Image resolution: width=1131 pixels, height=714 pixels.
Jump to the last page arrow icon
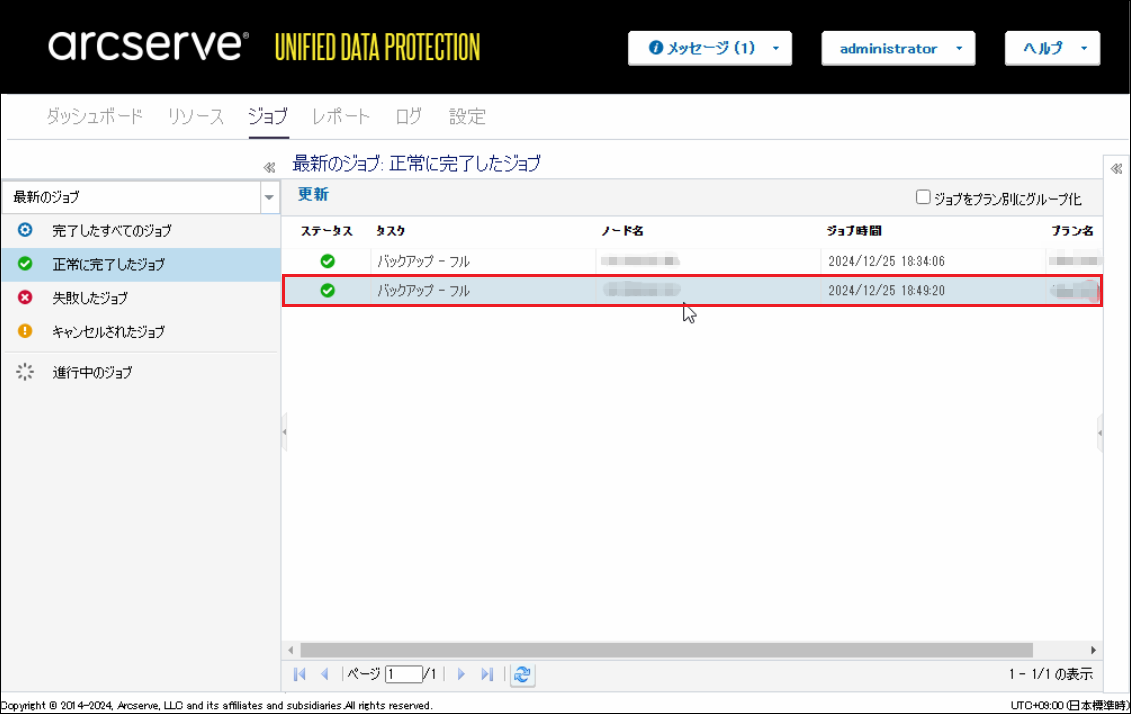[x=487, y=674]
